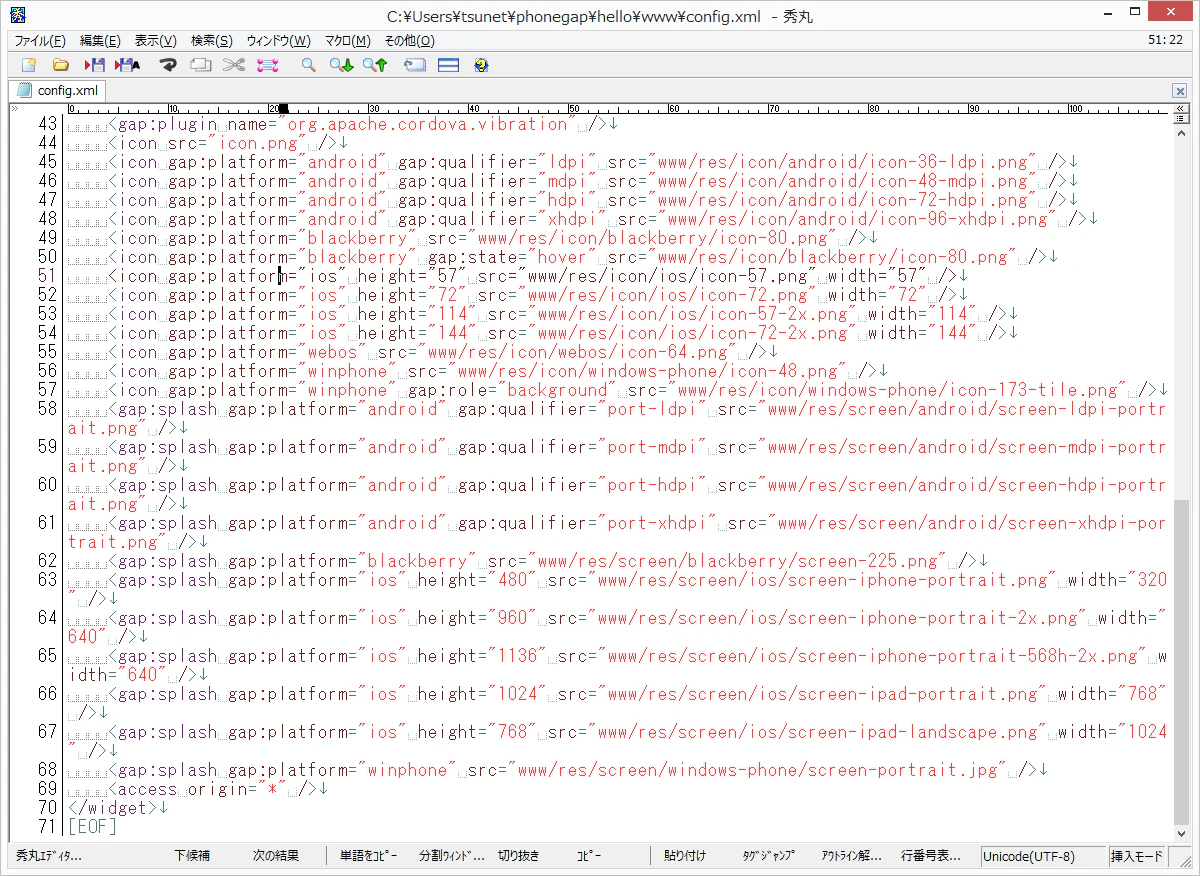Open search with the magnifier icon

coord(309,65)
